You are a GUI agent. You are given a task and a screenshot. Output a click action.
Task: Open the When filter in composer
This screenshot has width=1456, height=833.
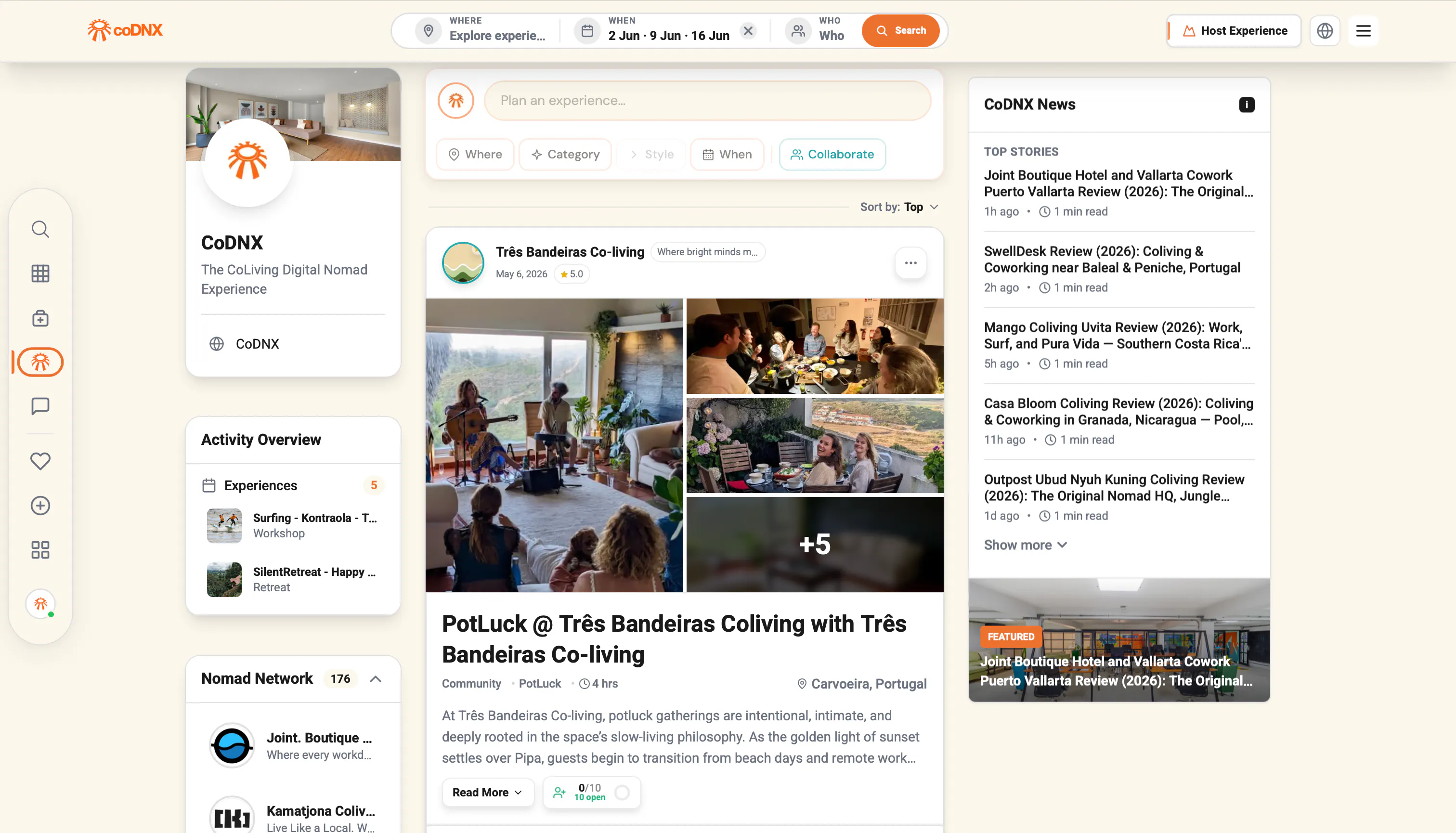point(727,155)
